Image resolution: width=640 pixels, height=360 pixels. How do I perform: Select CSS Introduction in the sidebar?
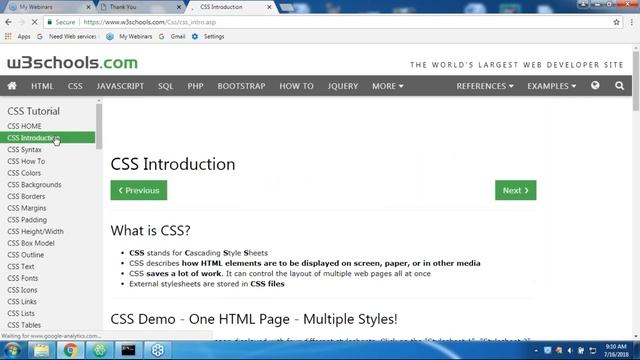click(47, 138)
